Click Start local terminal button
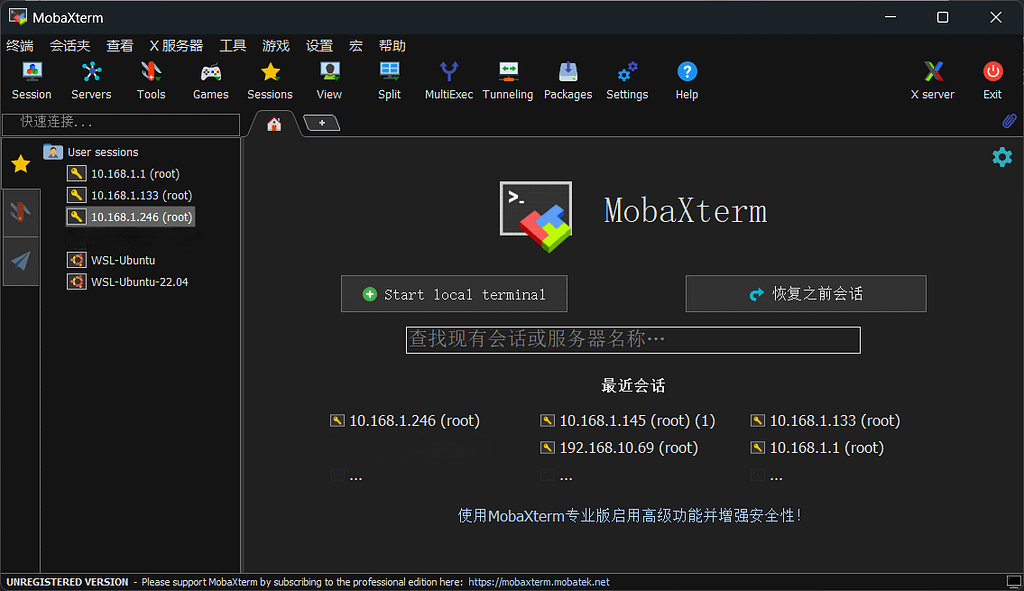Viewport: 1024px width, 591px height. coord(454,294)
